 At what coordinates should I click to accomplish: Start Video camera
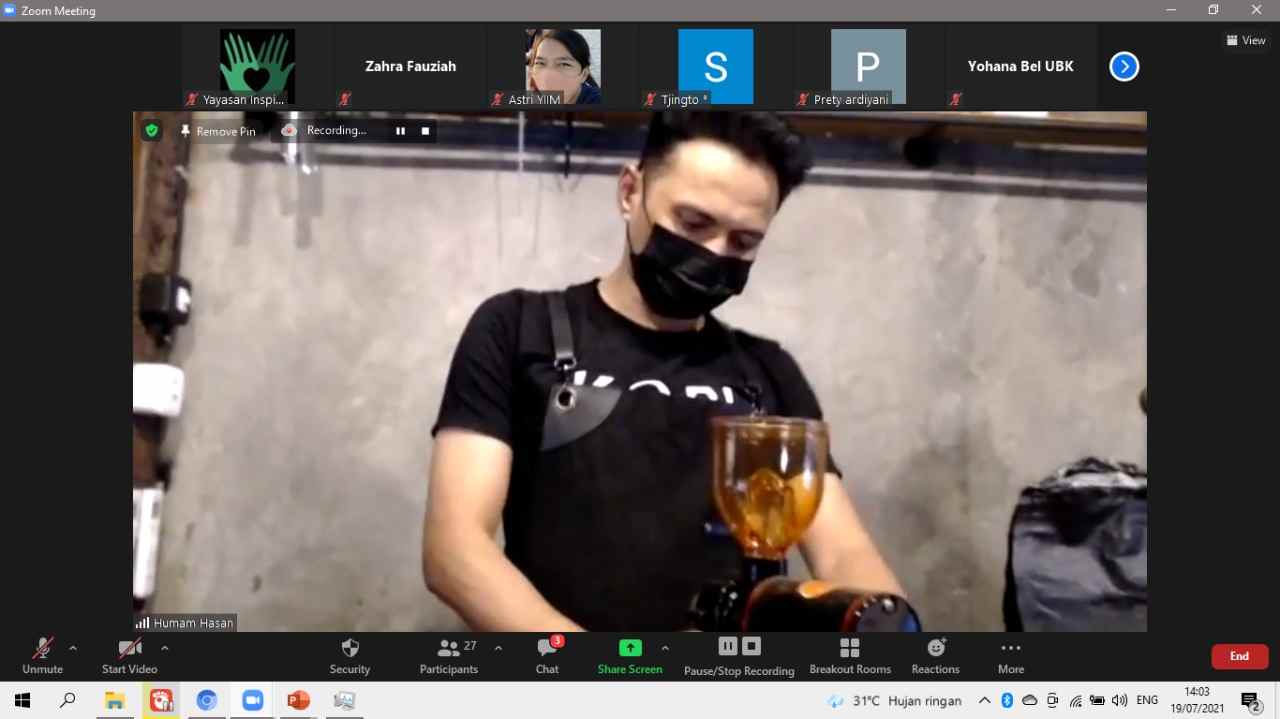(129, 655)
